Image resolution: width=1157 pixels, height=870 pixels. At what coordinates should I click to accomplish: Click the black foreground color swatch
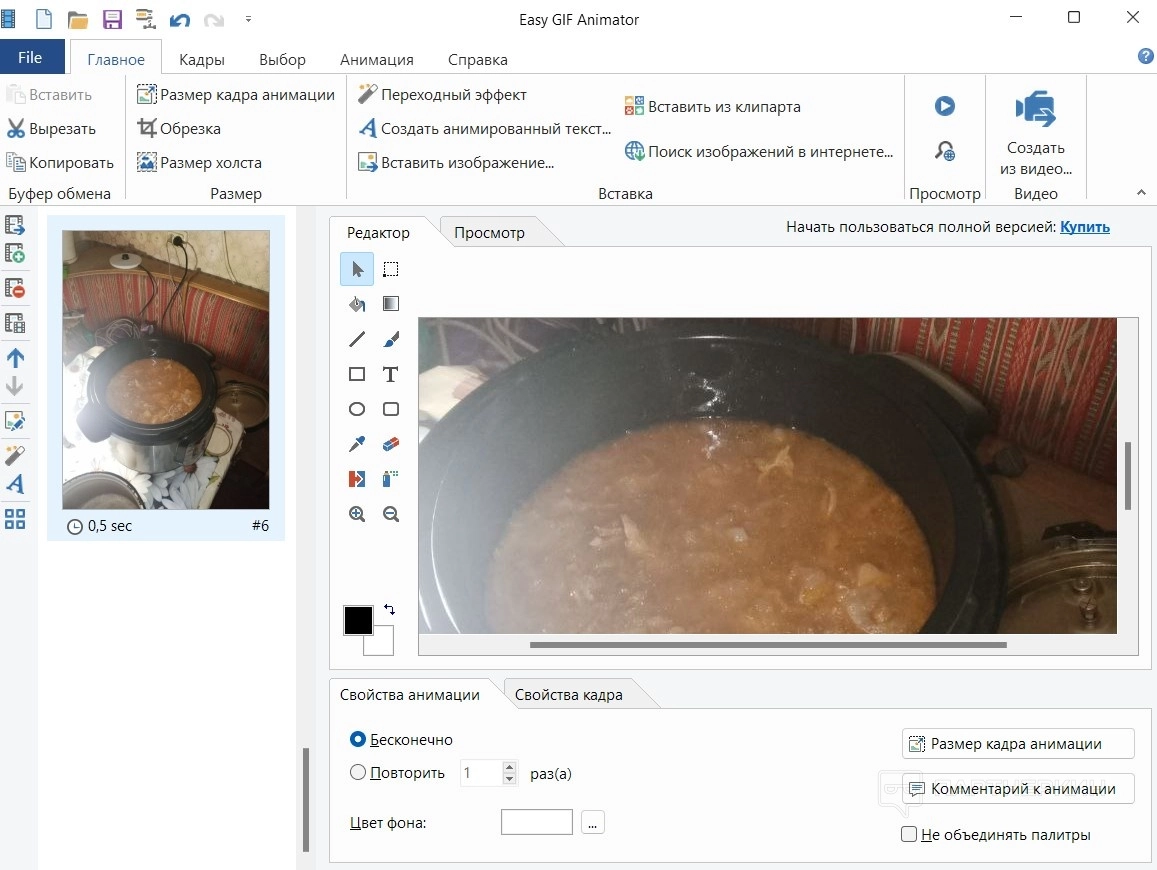(x=358, y=620)
